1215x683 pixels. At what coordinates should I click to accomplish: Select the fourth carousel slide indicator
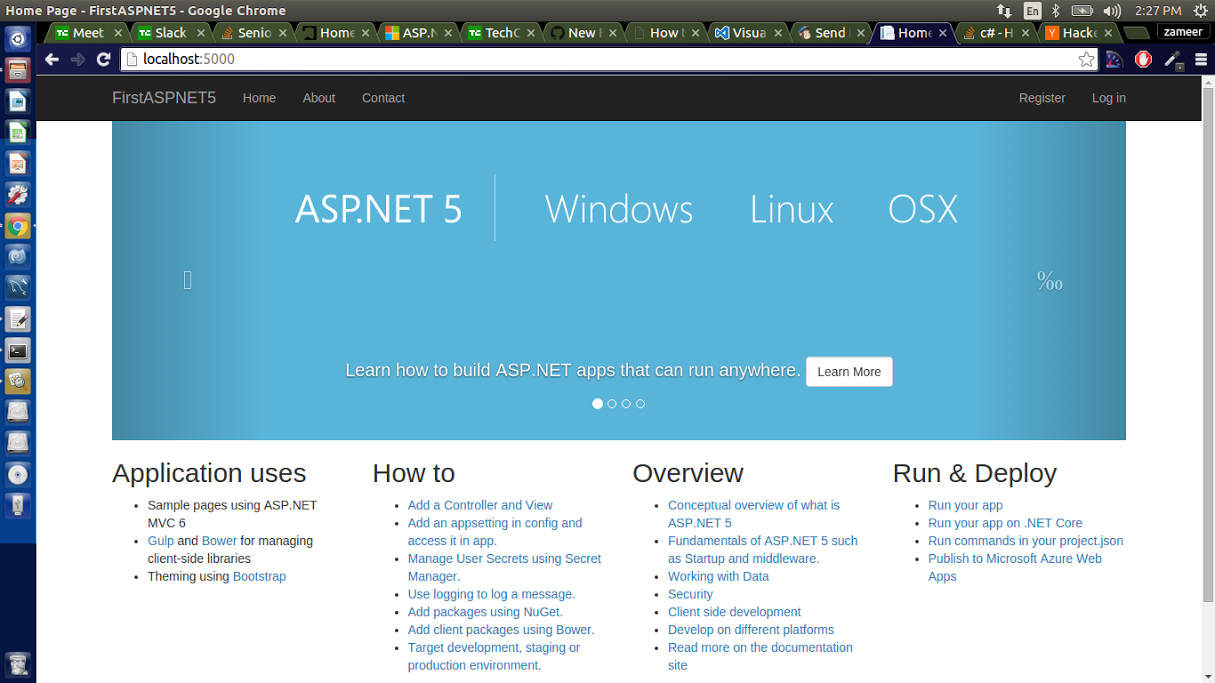click(640, 404)
